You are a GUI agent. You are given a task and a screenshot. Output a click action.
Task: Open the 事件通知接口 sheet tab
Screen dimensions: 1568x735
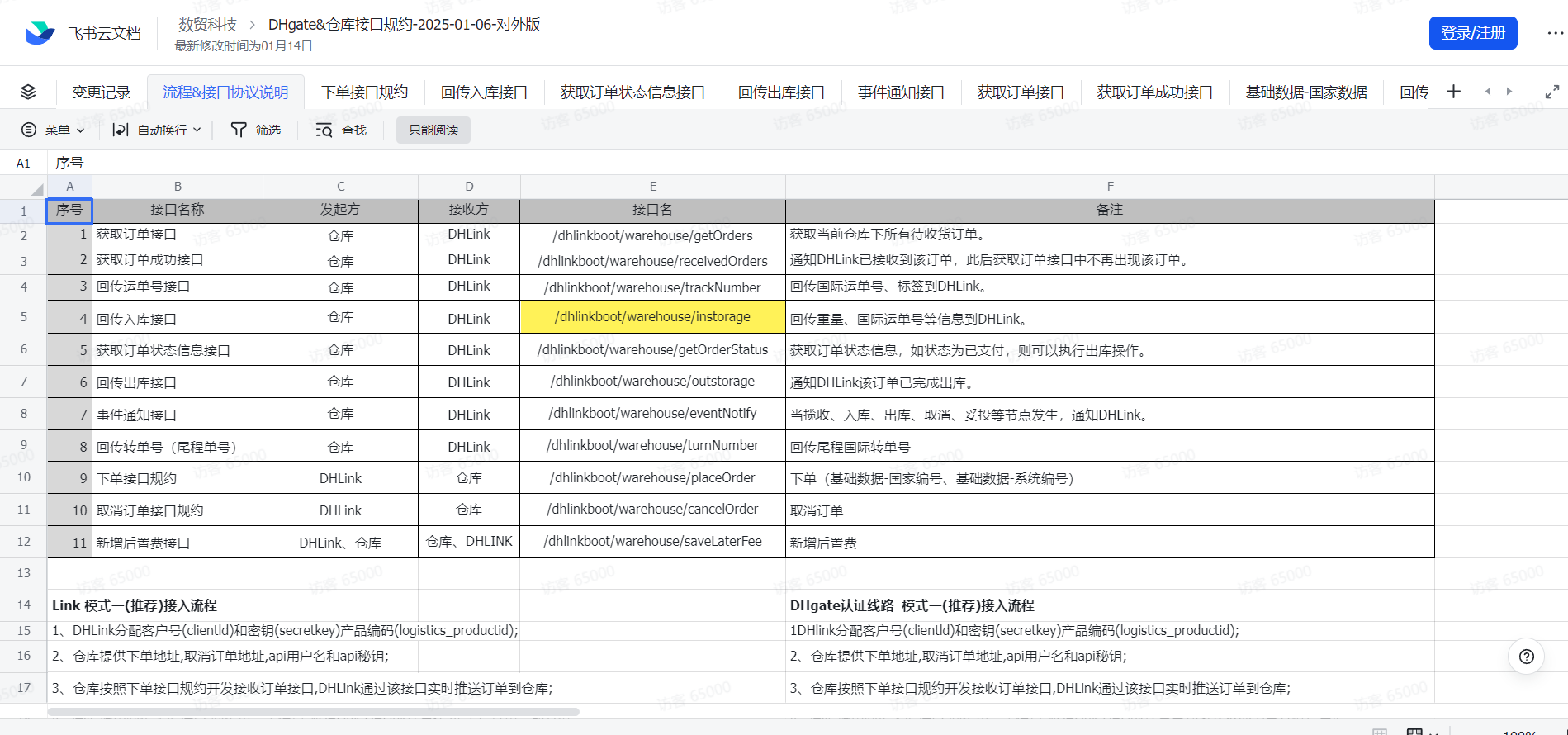(900, 92)
